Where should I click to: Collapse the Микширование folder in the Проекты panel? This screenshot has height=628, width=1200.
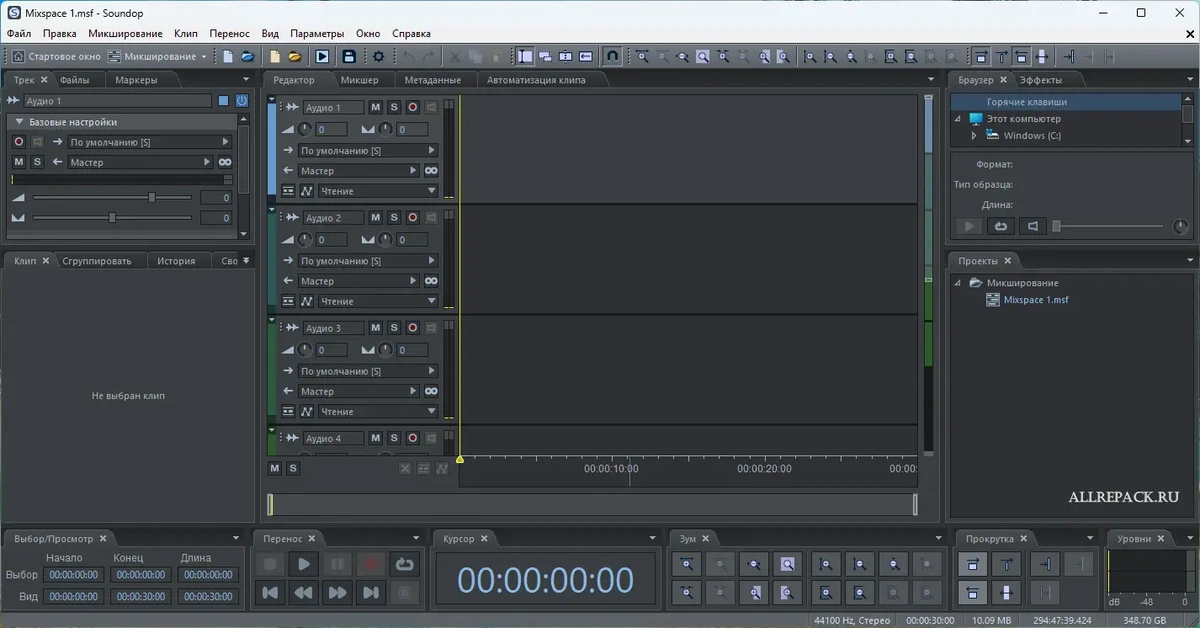coord(957,283)
